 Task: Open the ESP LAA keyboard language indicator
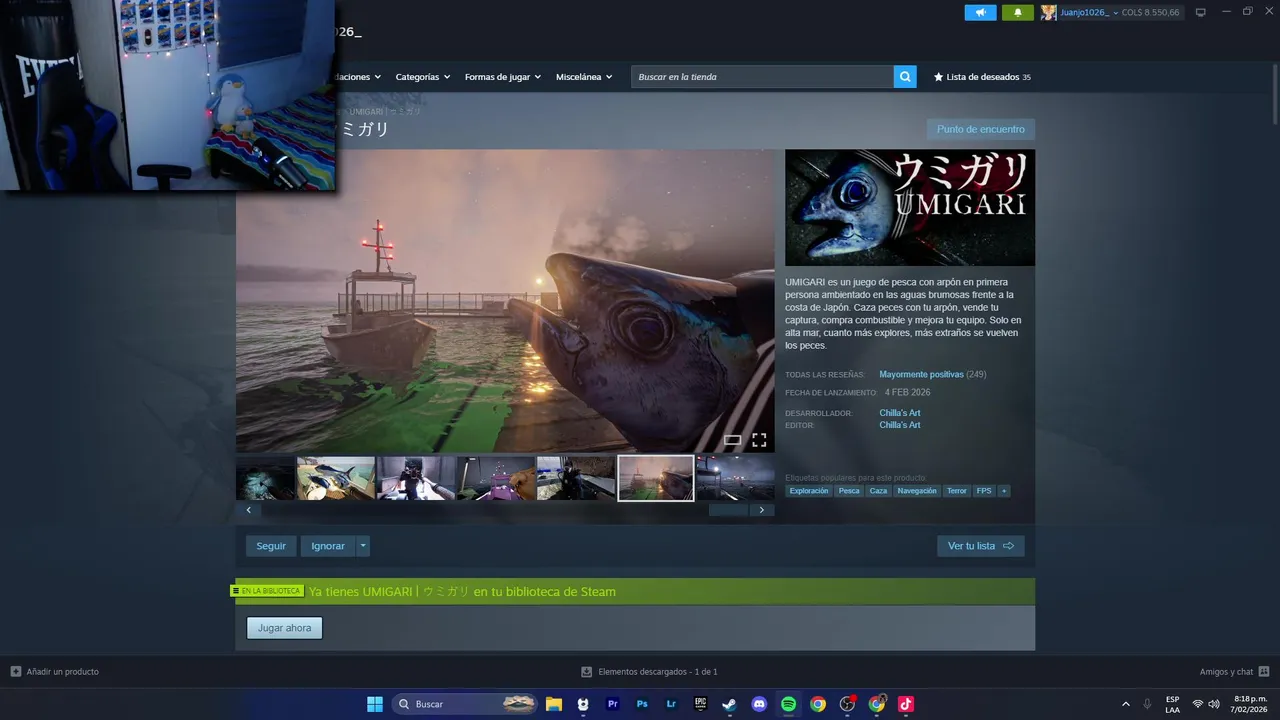click(1172, 704)
